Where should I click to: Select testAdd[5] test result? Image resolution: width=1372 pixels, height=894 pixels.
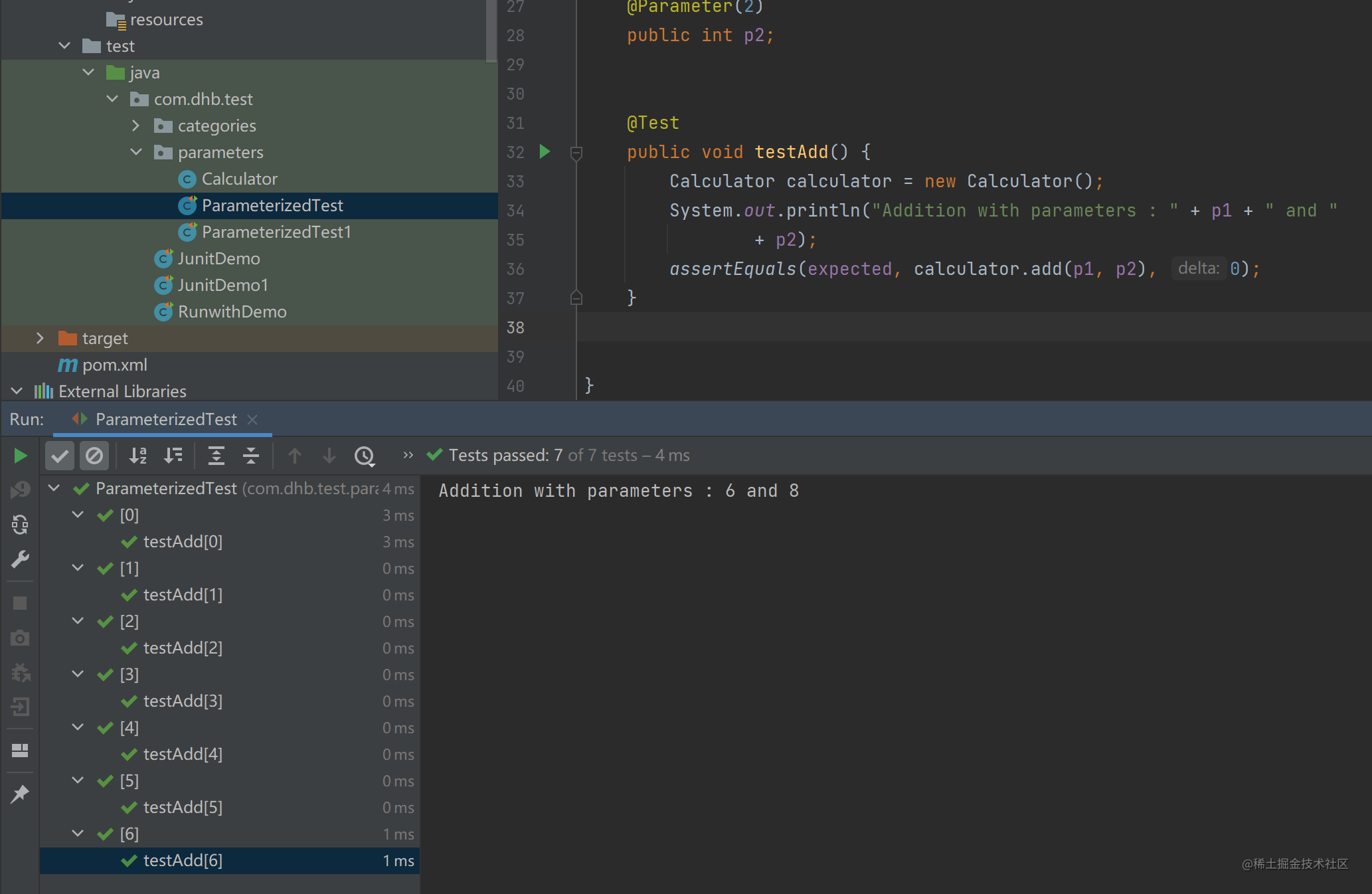[230, 807]
